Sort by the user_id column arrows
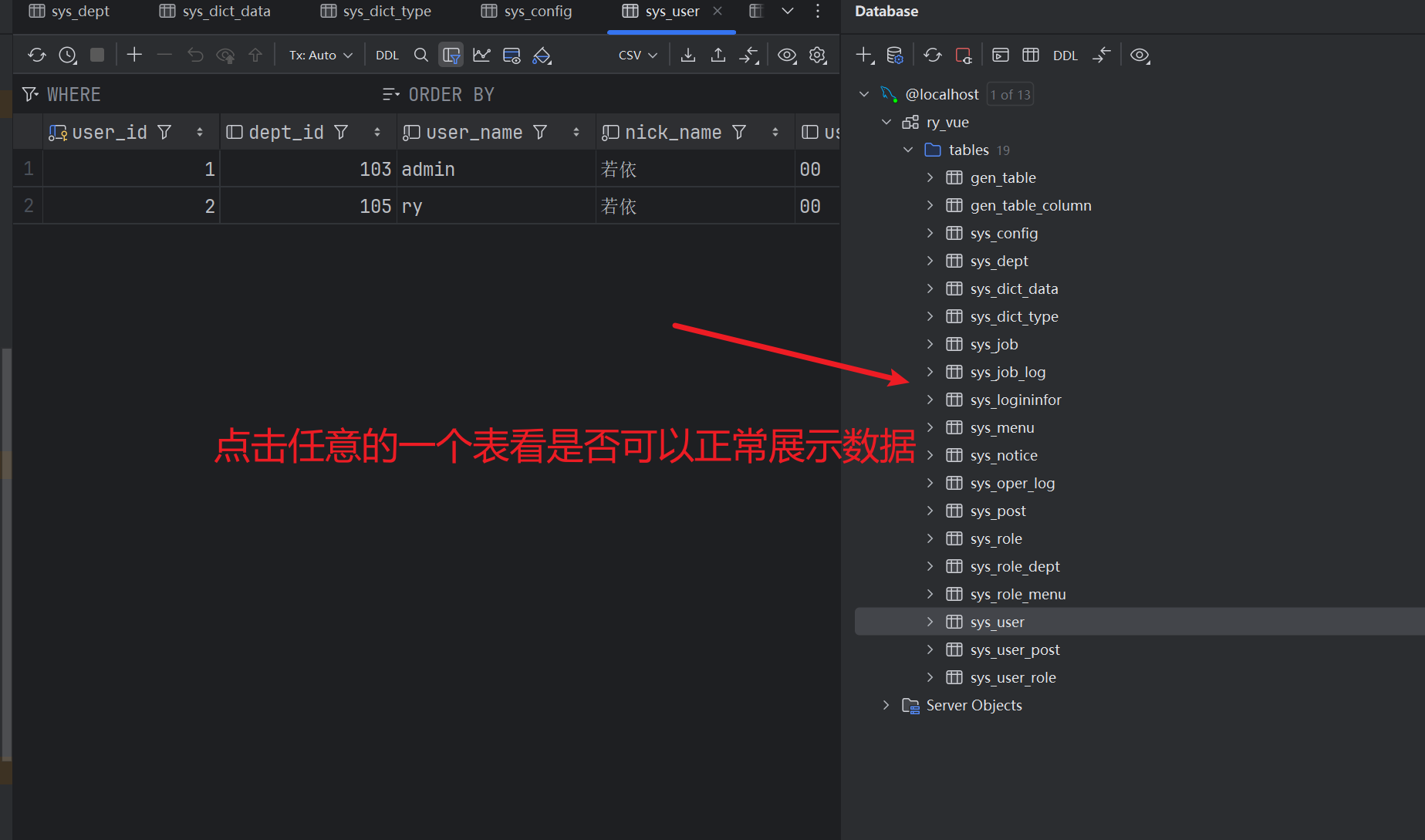Screen dimensions: 1425x840 [200, 133]
